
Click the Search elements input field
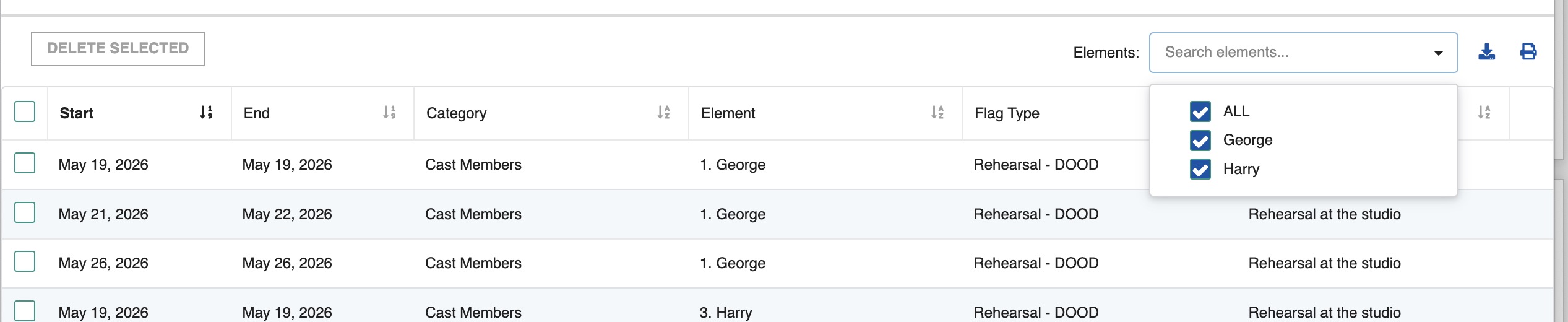[x=1287, y=53]
